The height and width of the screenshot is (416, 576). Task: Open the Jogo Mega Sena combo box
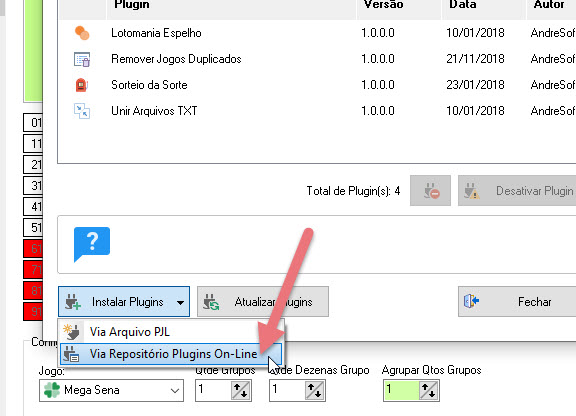111,390
